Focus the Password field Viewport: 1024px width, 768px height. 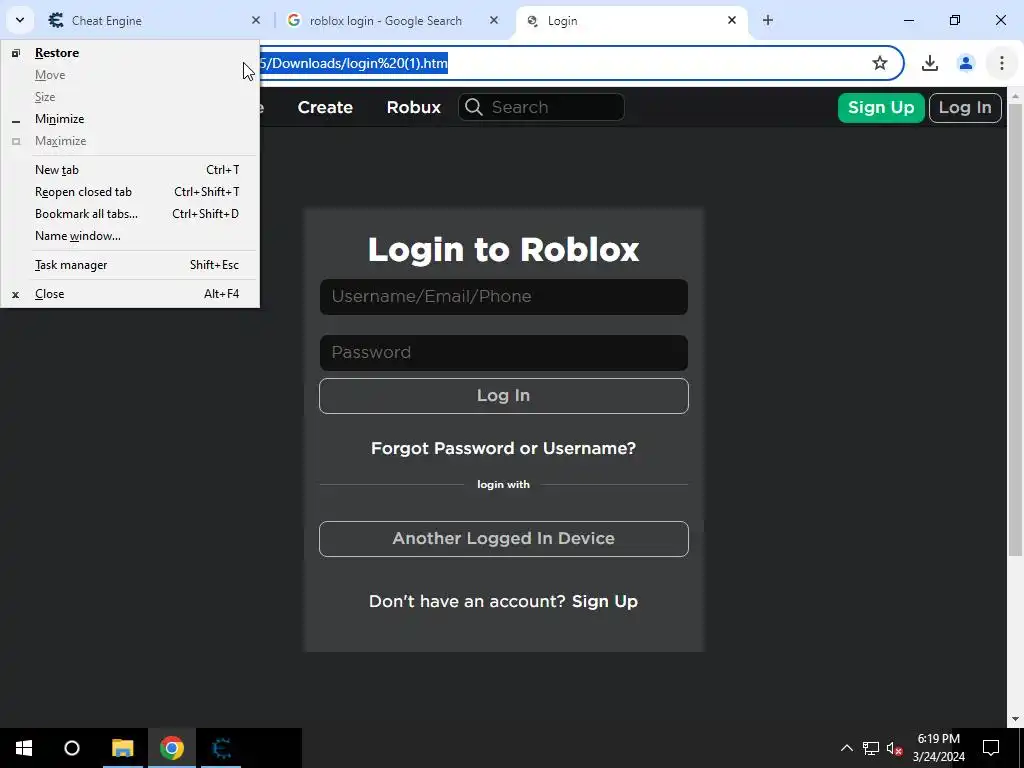(x=504, y=353)
